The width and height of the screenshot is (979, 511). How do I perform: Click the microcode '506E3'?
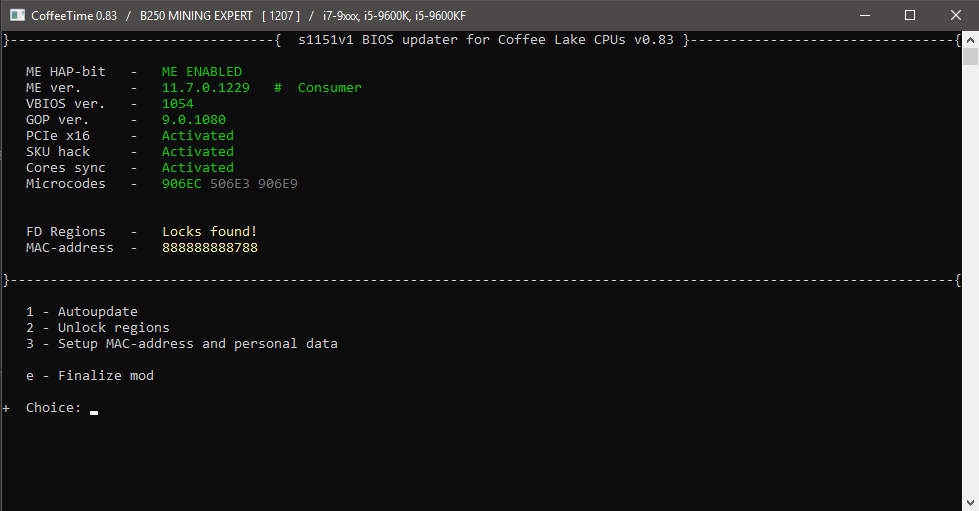pyautogui.click(x=230, y=184)
